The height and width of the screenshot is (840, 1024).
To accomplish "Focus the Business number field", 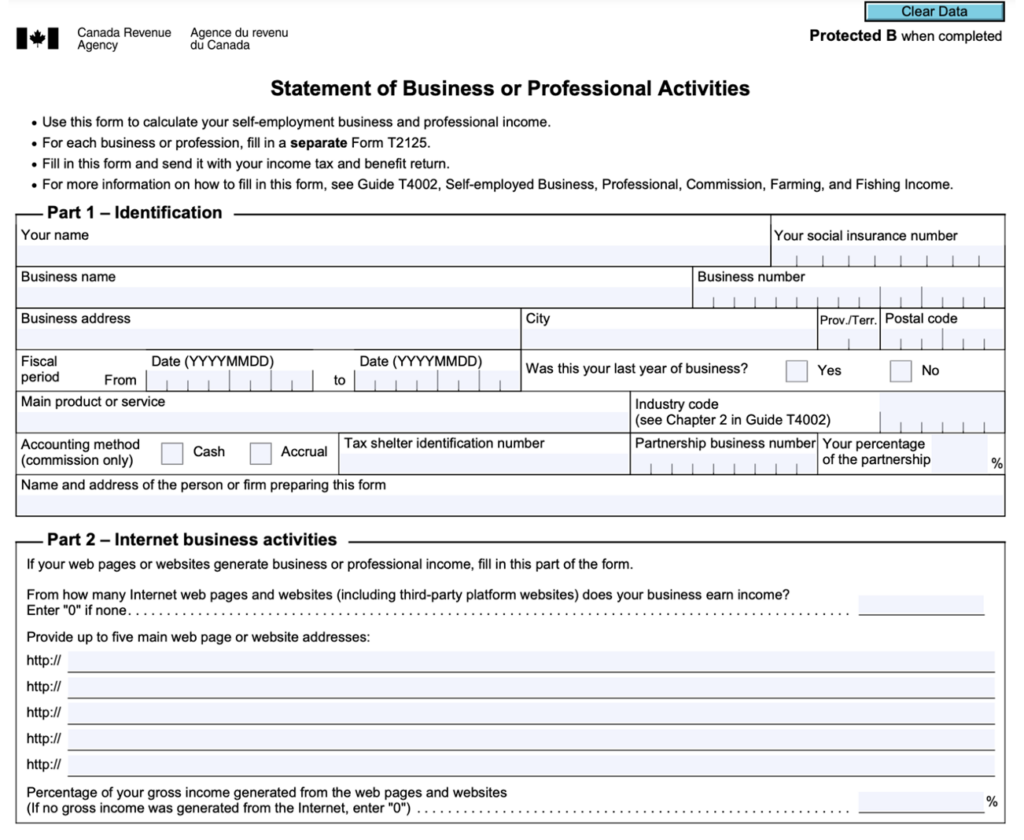I will tap(848, 297).
